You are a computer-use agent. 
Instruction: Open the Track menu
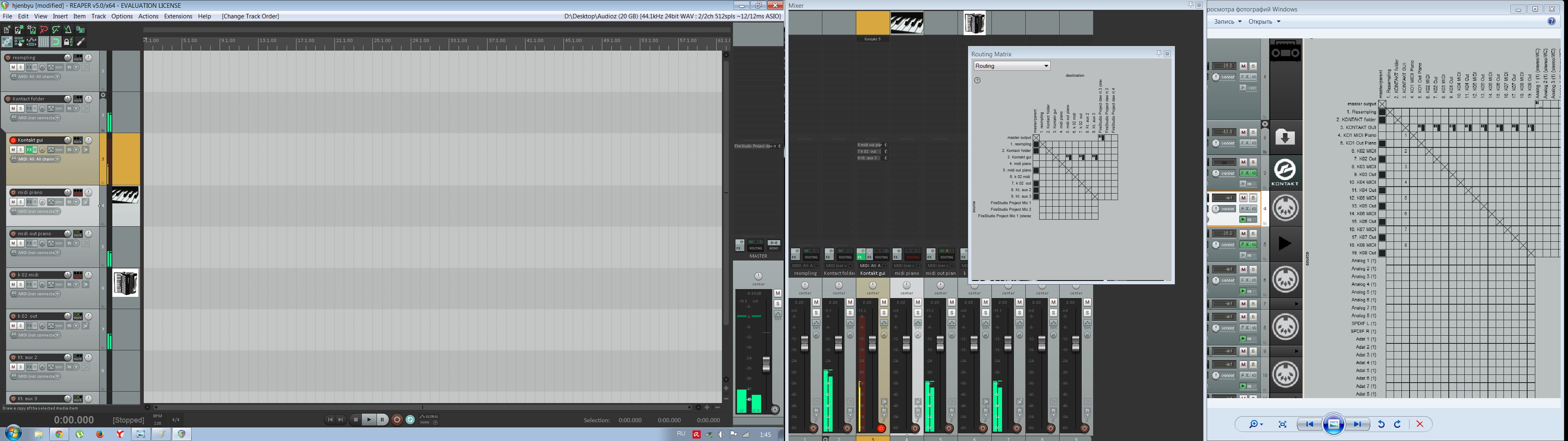tap(98, 16)
